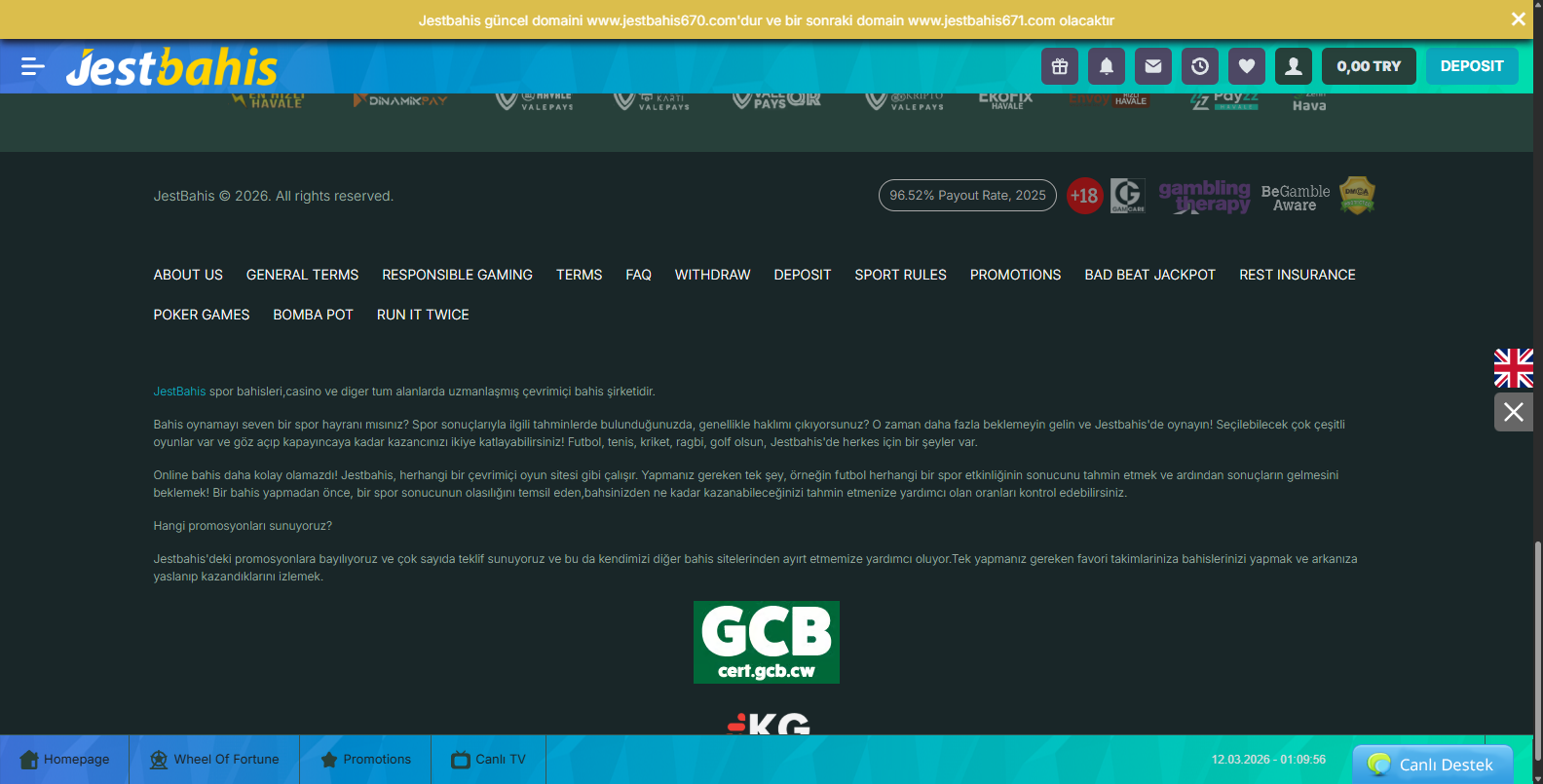Image resolution: width=1543 pixels, height=784 pixels.
Task: Open the RESPONSIBLE GAMING footer link
Action: click(457, 275)
